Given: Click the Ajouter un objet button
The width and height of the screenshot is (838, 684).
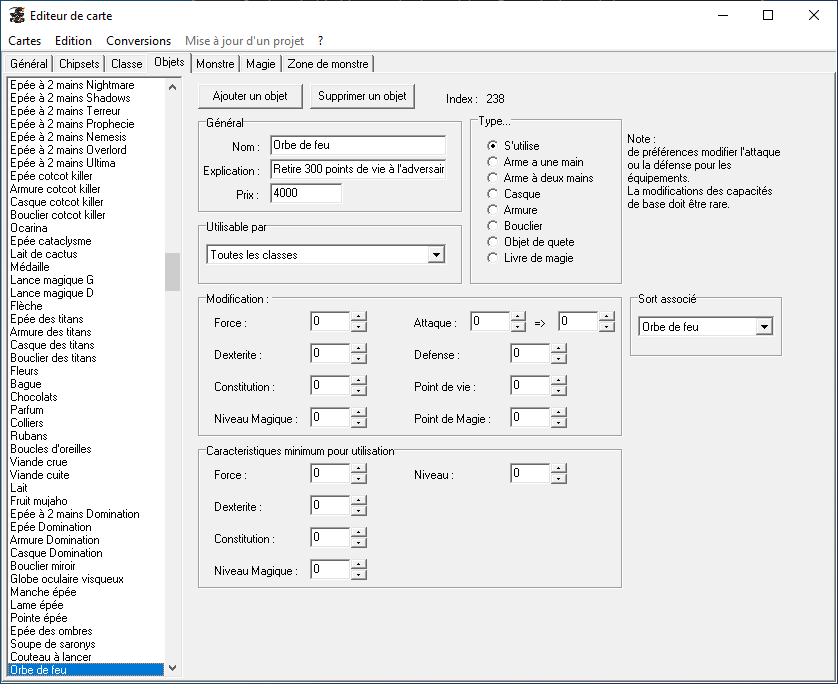Looking at the screenshot, I should [x=250, y=96].
